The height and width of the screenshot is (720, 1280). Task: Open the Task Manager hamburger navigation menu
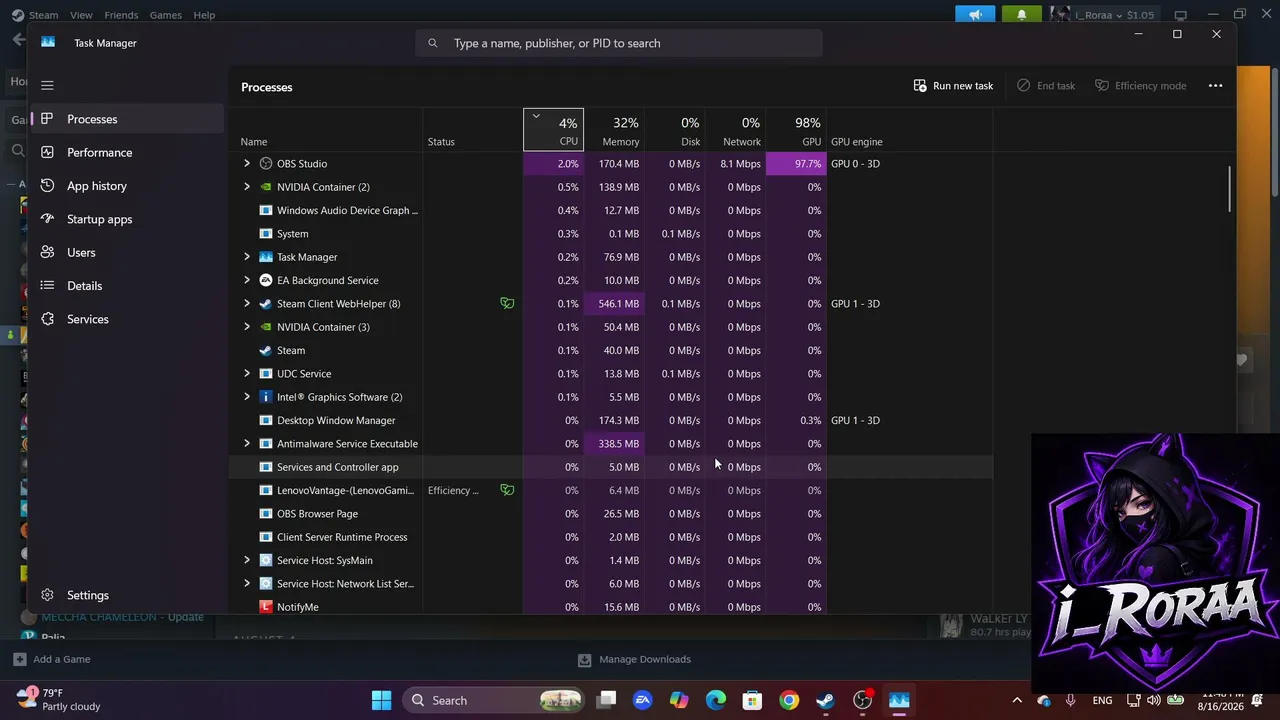click(47, 86)
